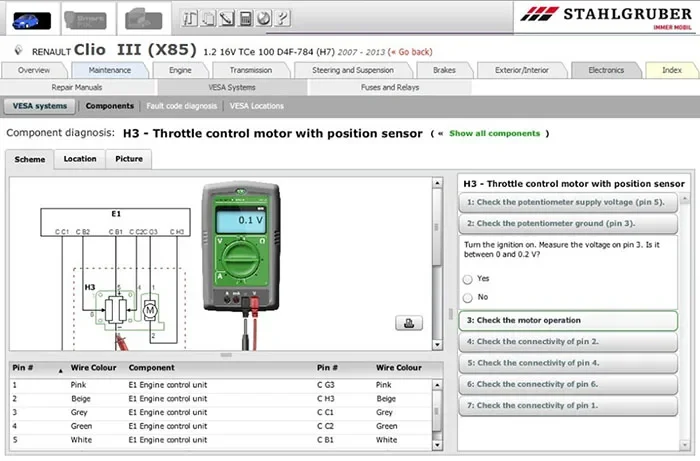Click pin table scroll down arrow
The height and width of the screenshot is (461, 700).
(x=437, y=445)
